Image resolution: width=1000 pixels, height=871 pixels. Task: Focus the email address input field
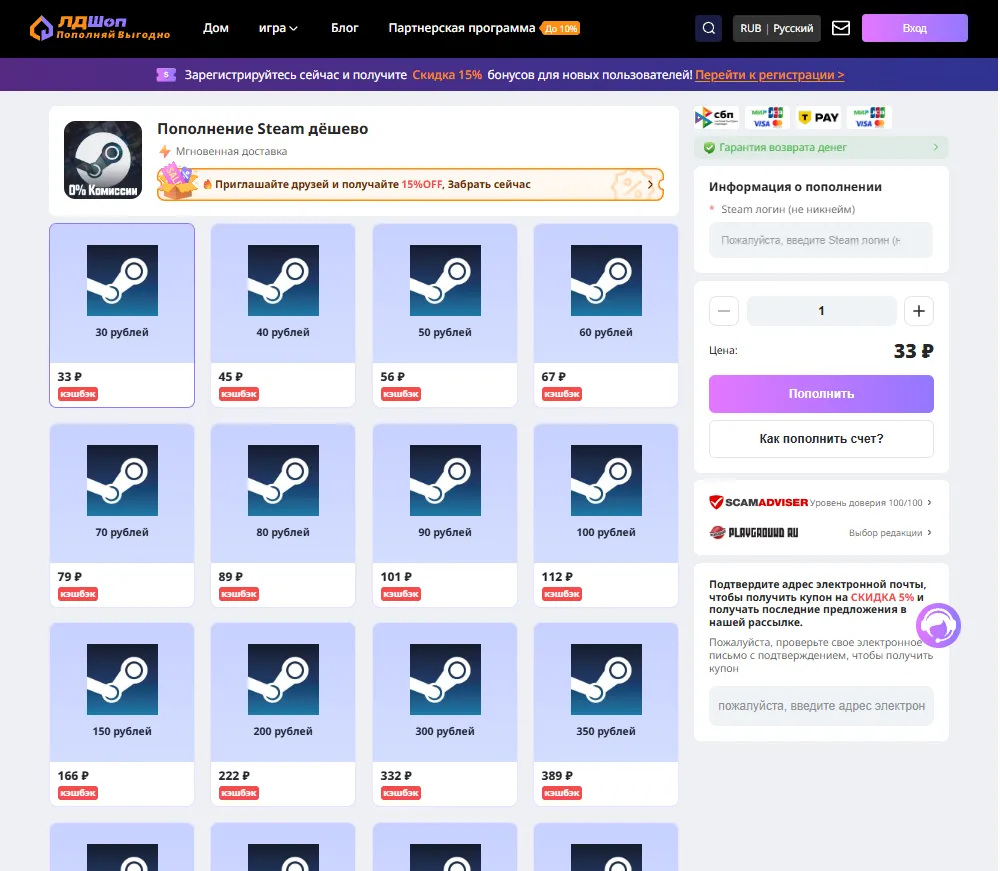point(821,706)
